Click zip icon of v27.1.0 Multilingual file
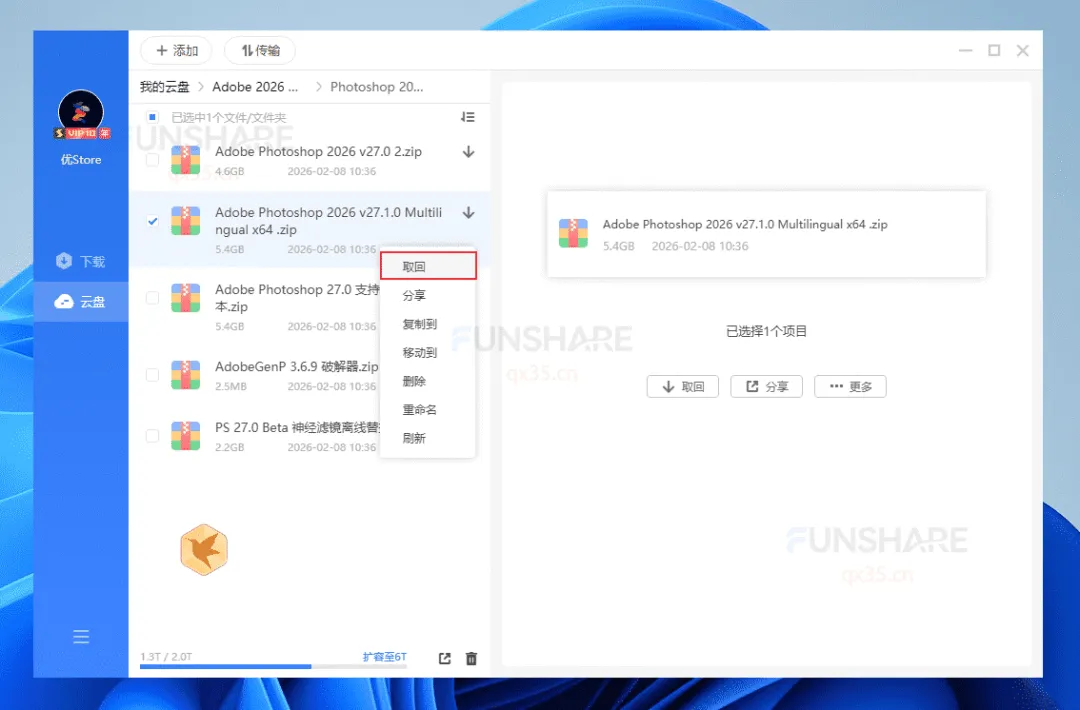This screenshot has height=710, width=1080. pyautogui.click(x=185, y=221)
